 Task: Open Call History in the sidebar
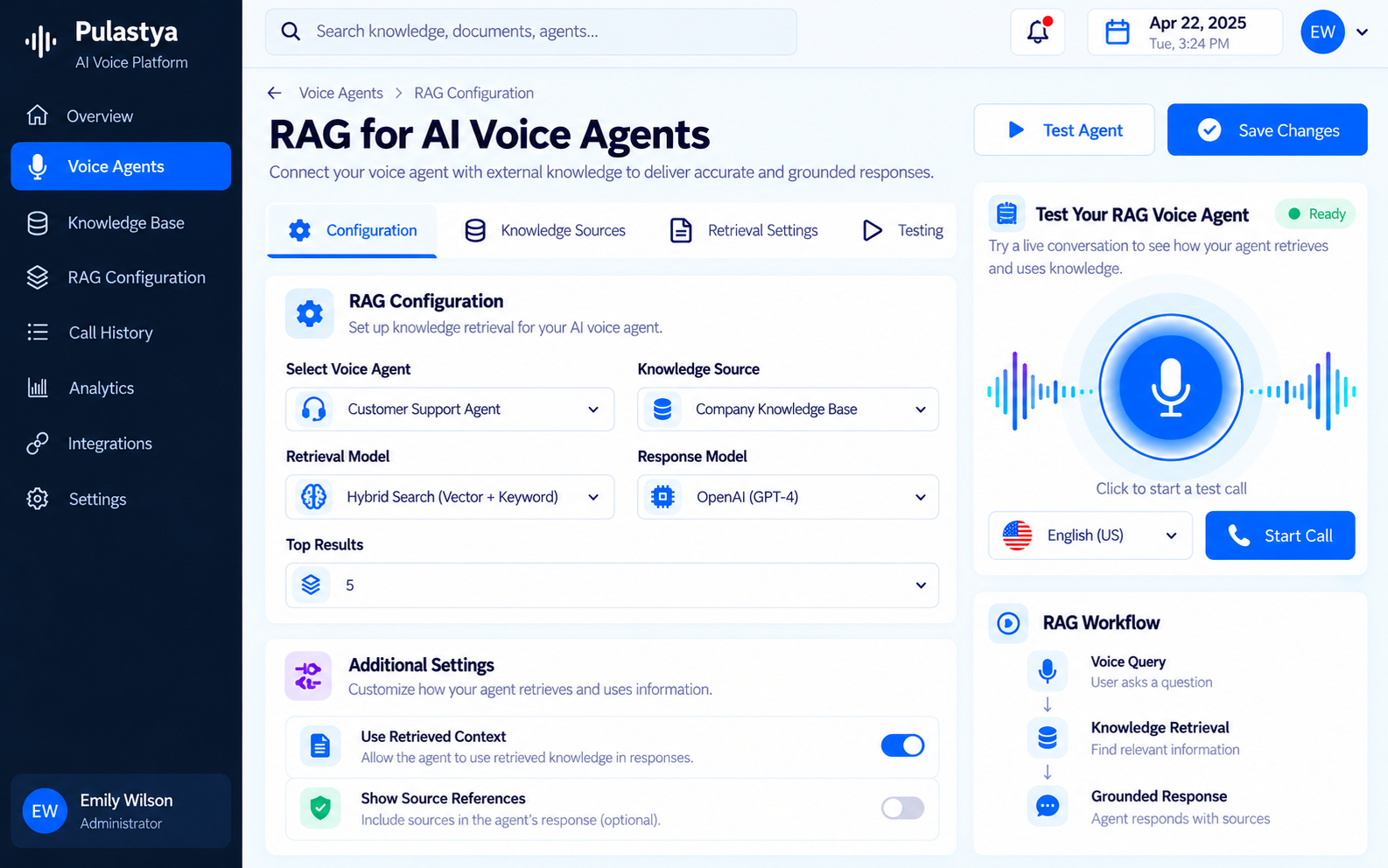pyautogui.click(x=121, y=332)
